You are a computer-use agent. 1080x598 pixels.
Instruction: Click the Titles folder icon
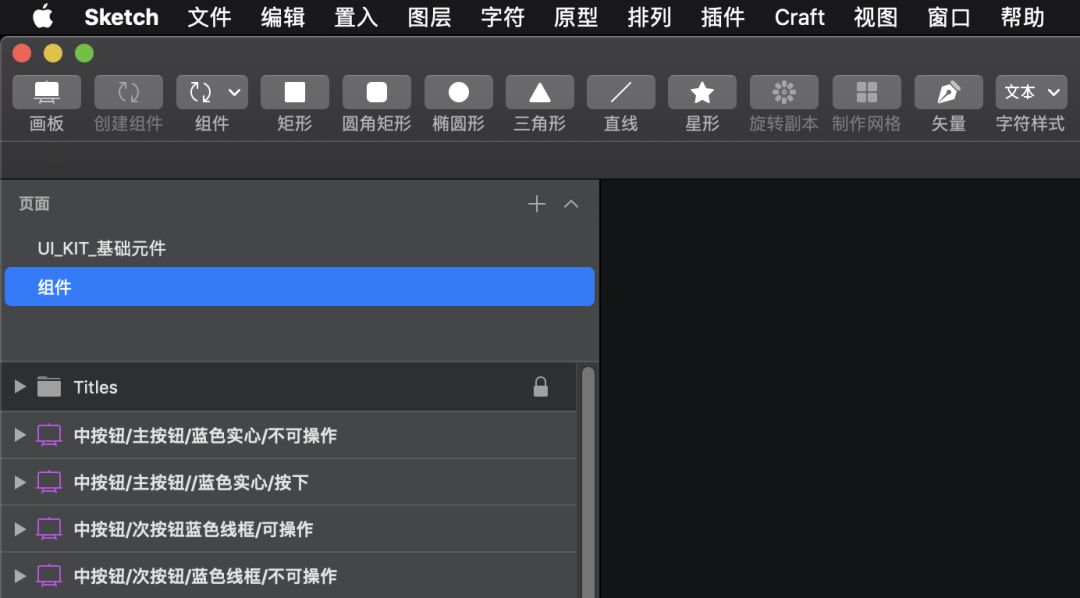click(x=49, y=387)
